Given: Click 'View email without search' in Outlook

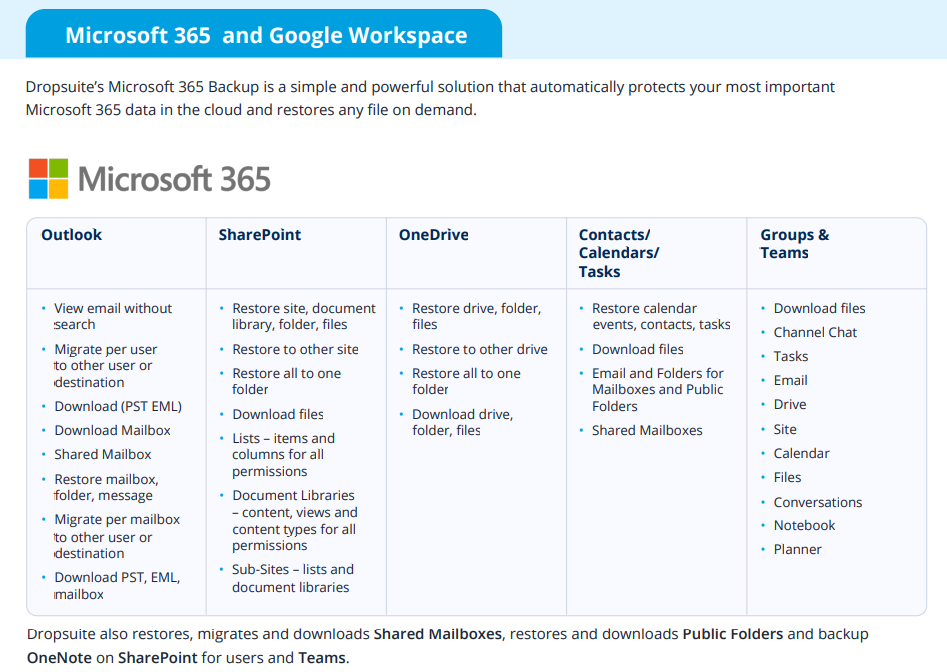Looking at the screenshot, I should tap(112, 316).
